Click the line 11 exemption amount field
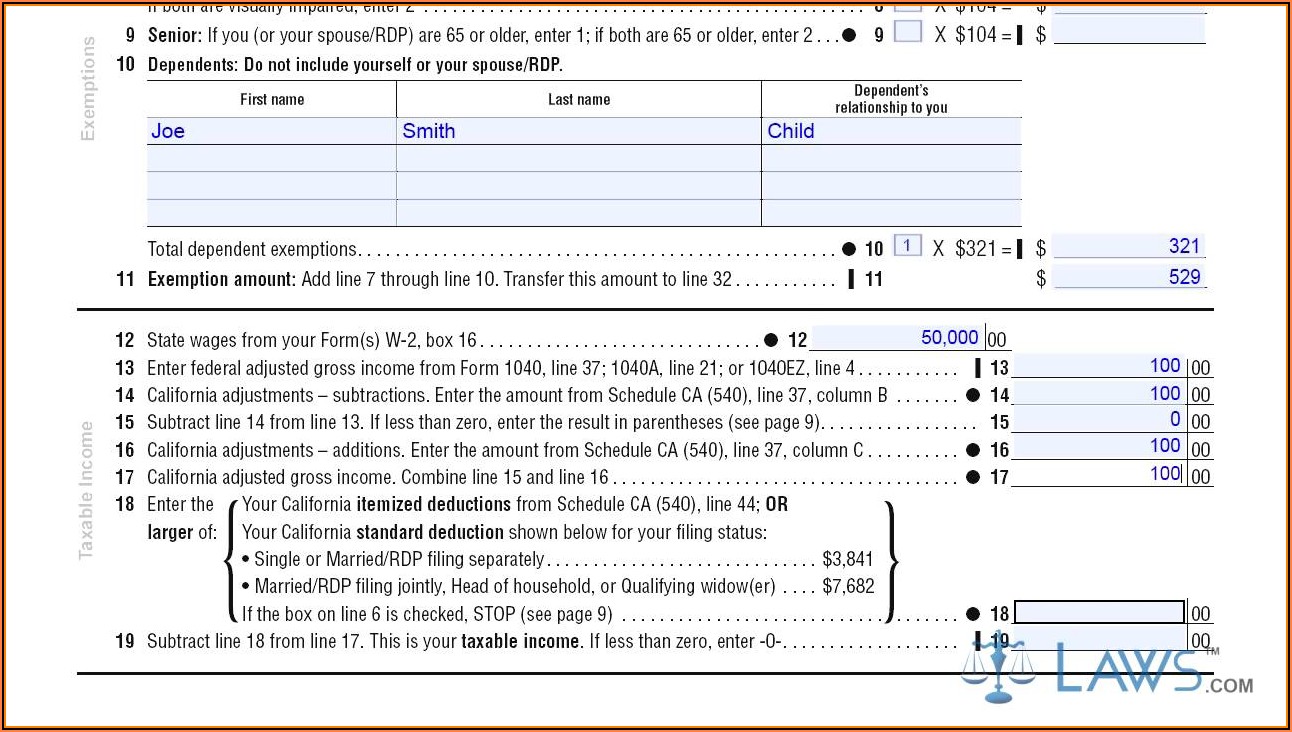Image resolution: width=1292 pixels, height=732 pixels. tap(1129, 277)
